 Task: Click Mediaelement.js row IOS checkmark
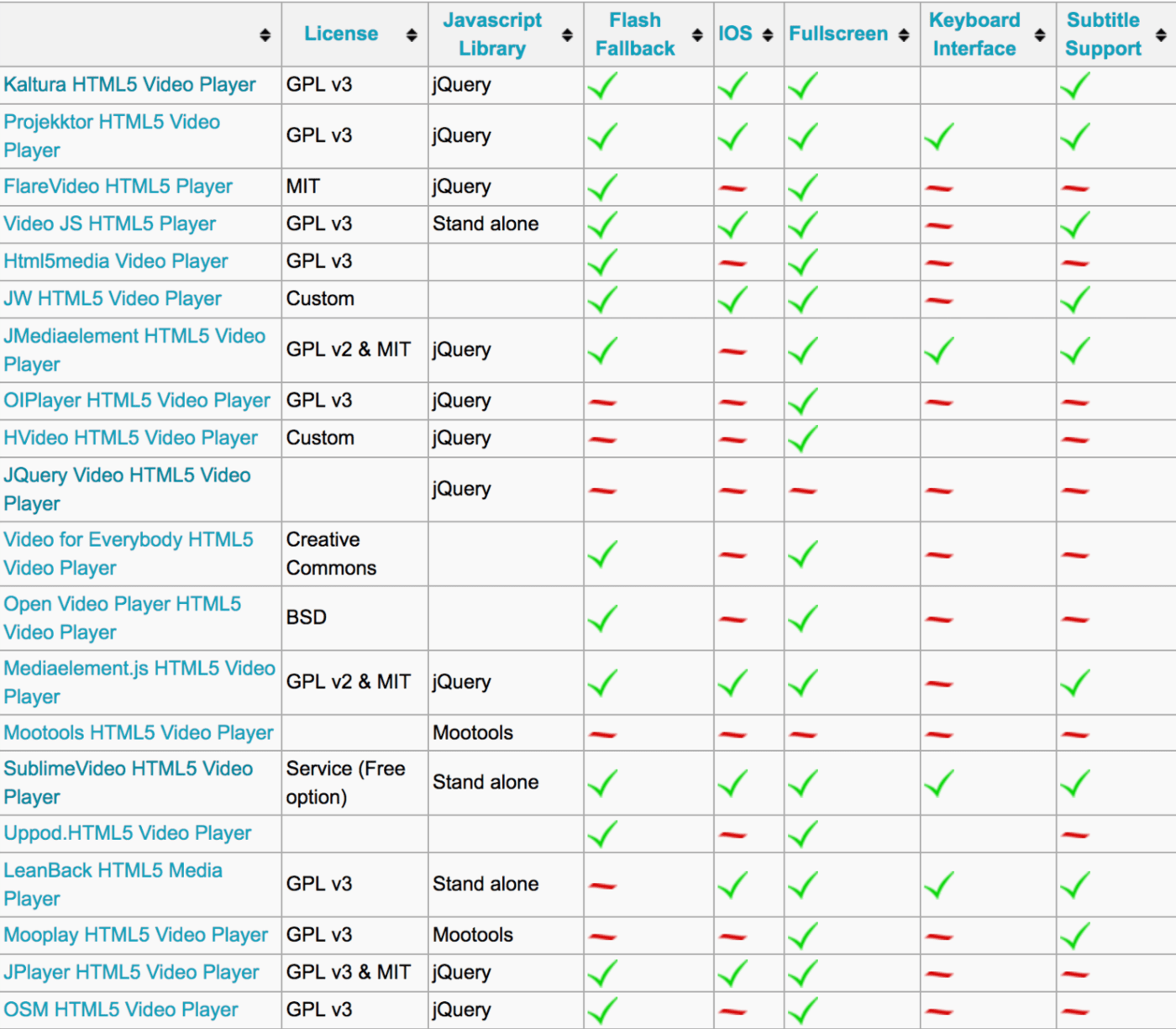732,682
